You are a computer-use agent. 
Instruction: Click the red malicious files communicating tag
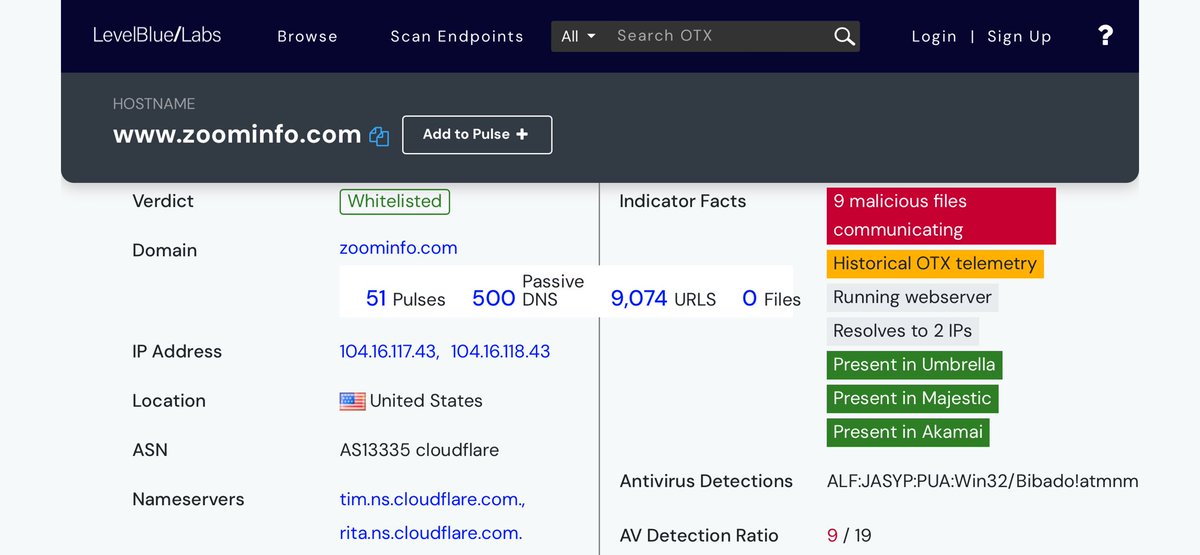click(x=940, y=215)
